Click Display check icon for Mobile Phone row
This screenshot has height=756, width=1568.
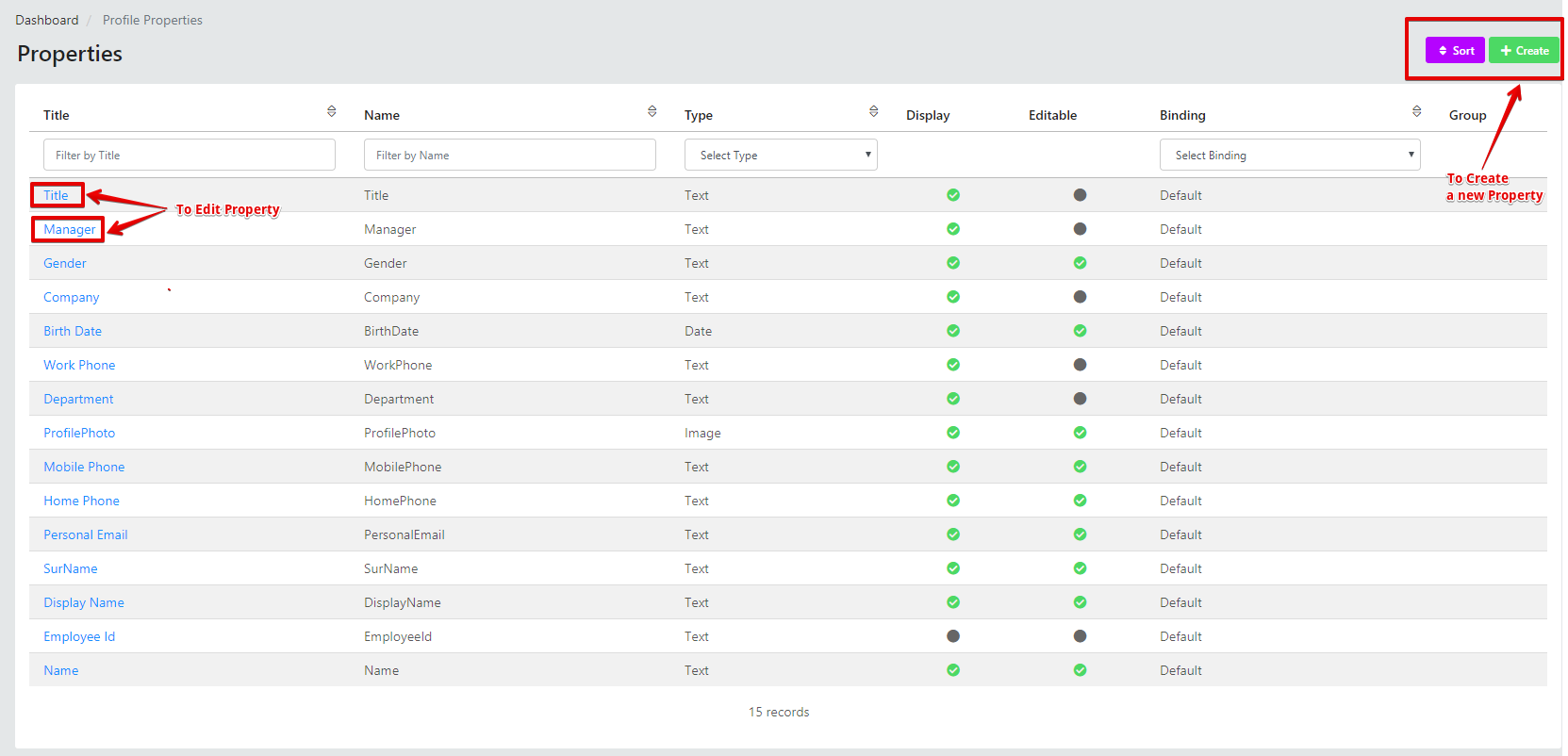(953, 467)
